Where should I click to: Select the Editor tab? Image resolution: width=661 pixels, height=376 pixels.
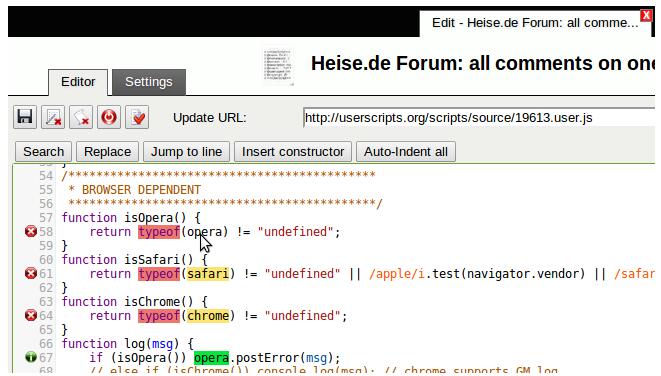click(x=78, y=82)
